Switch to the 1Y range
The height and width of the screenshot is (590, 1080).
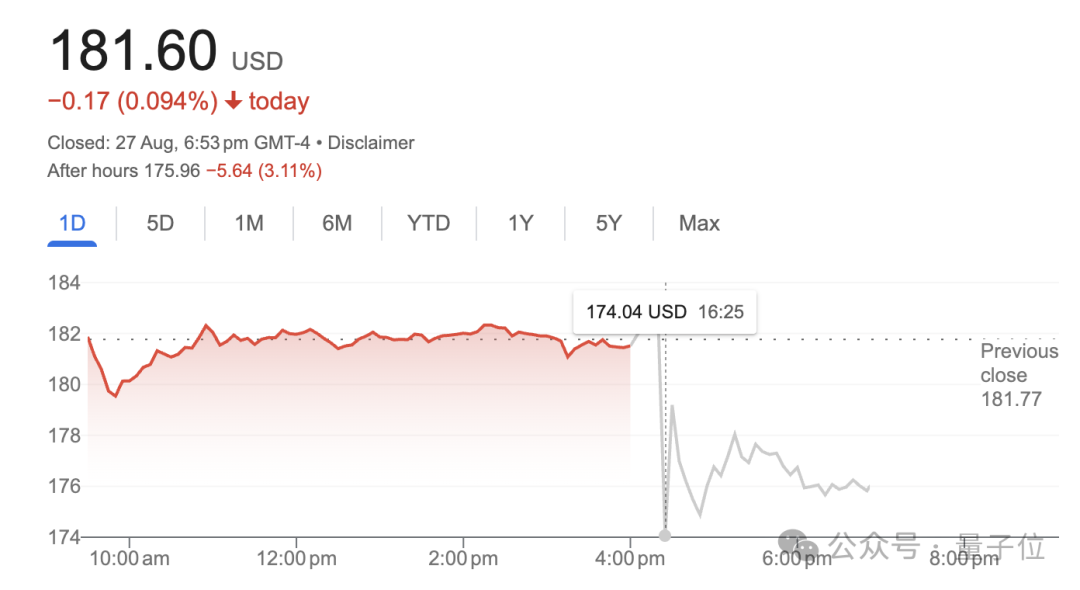(x=521, y=223)
